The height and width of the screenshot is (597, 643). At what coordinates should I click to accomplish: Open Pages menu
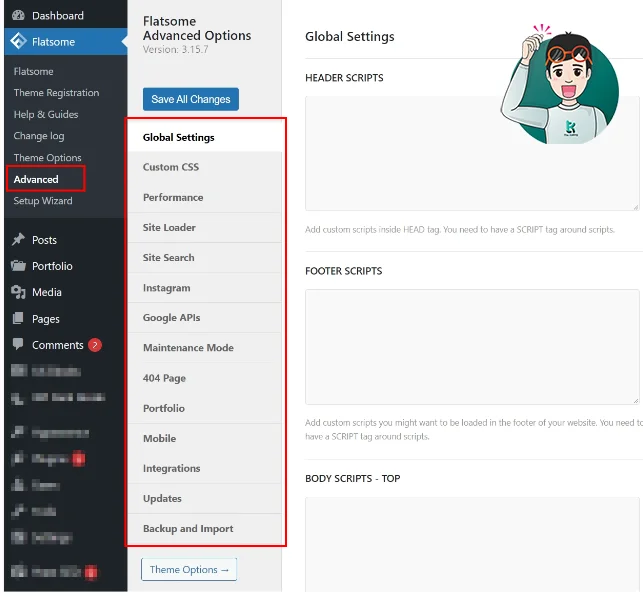click(46, 319)
